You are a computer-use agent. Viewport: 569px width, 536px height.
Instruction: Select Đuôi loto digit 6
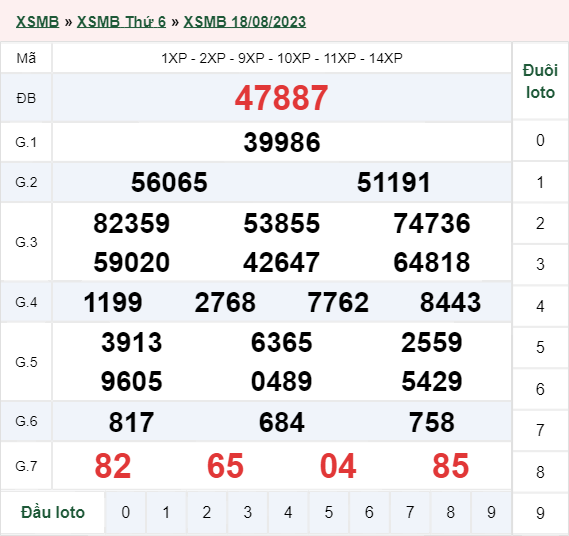coord(540,389)
